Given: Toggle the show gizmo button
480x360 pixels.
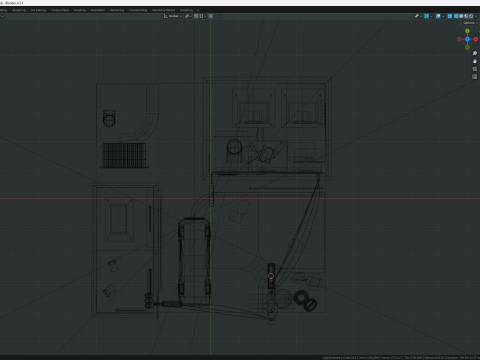Looking at the screenshot, I should pos(426,16).
